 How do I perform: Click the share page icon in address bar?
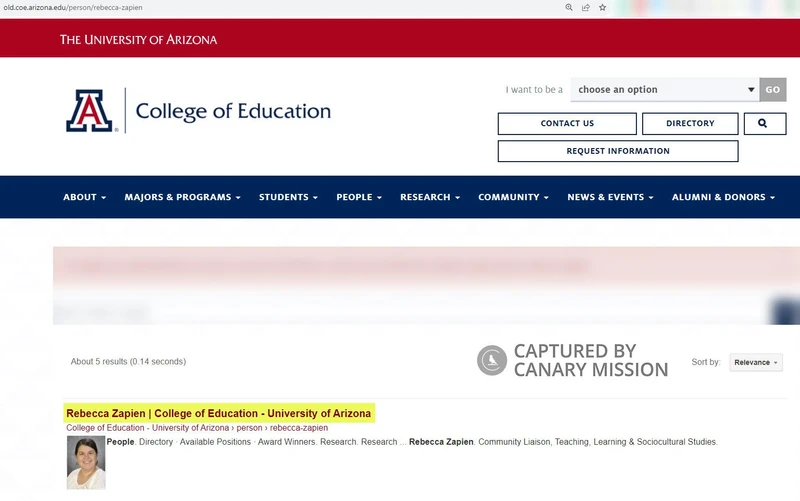(x=585, y=7)
